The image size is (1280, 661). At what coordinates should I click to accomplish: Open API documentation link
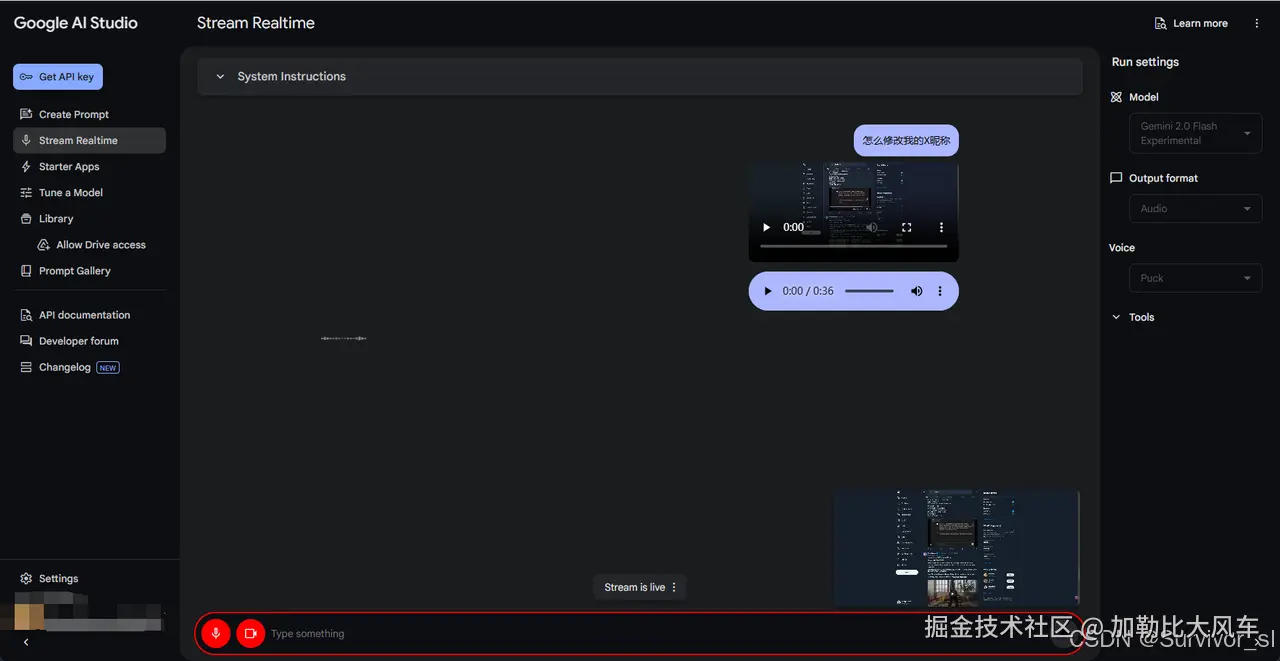pos(84,315)
